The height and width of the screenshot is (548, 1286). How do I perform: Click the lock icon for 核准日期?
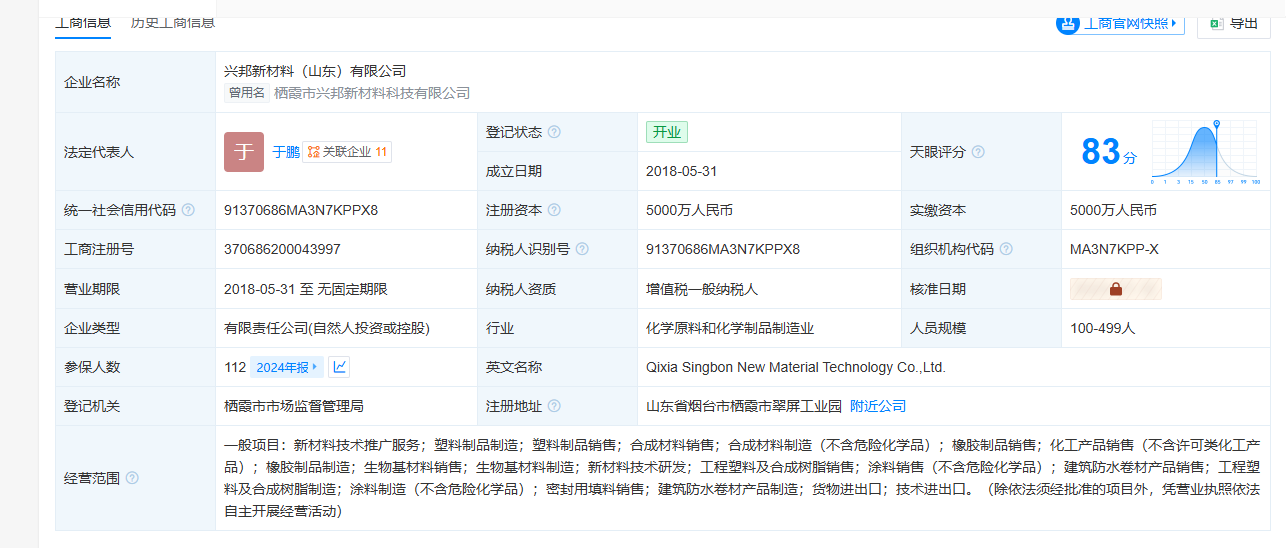(x=1115, y=289)
